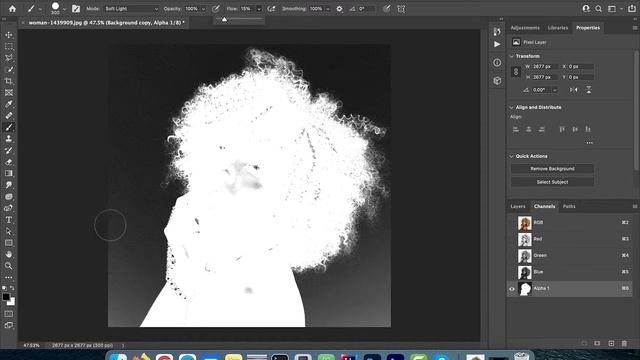This screenshot has width=640, height=360.
Task: Show the Blue channel visibility box
Action: (512, 272)
